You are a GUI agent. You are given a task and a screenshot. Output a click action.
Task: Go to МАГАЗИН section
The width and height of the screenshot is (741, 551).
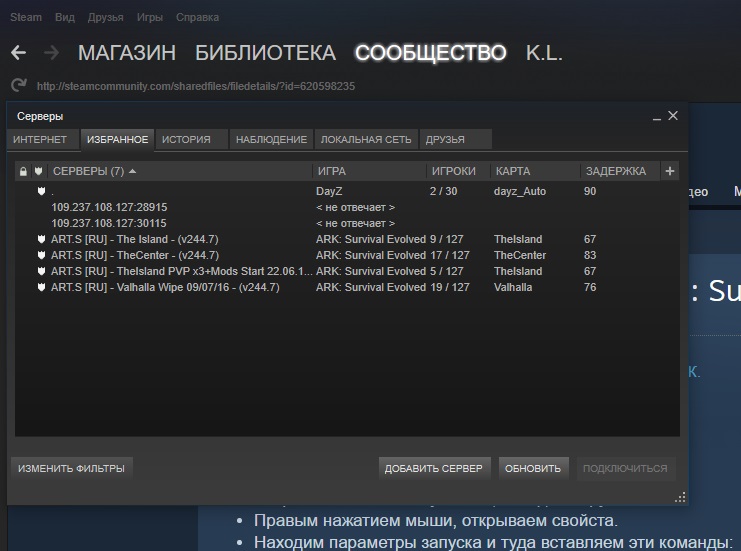click(x=127, y=53)
